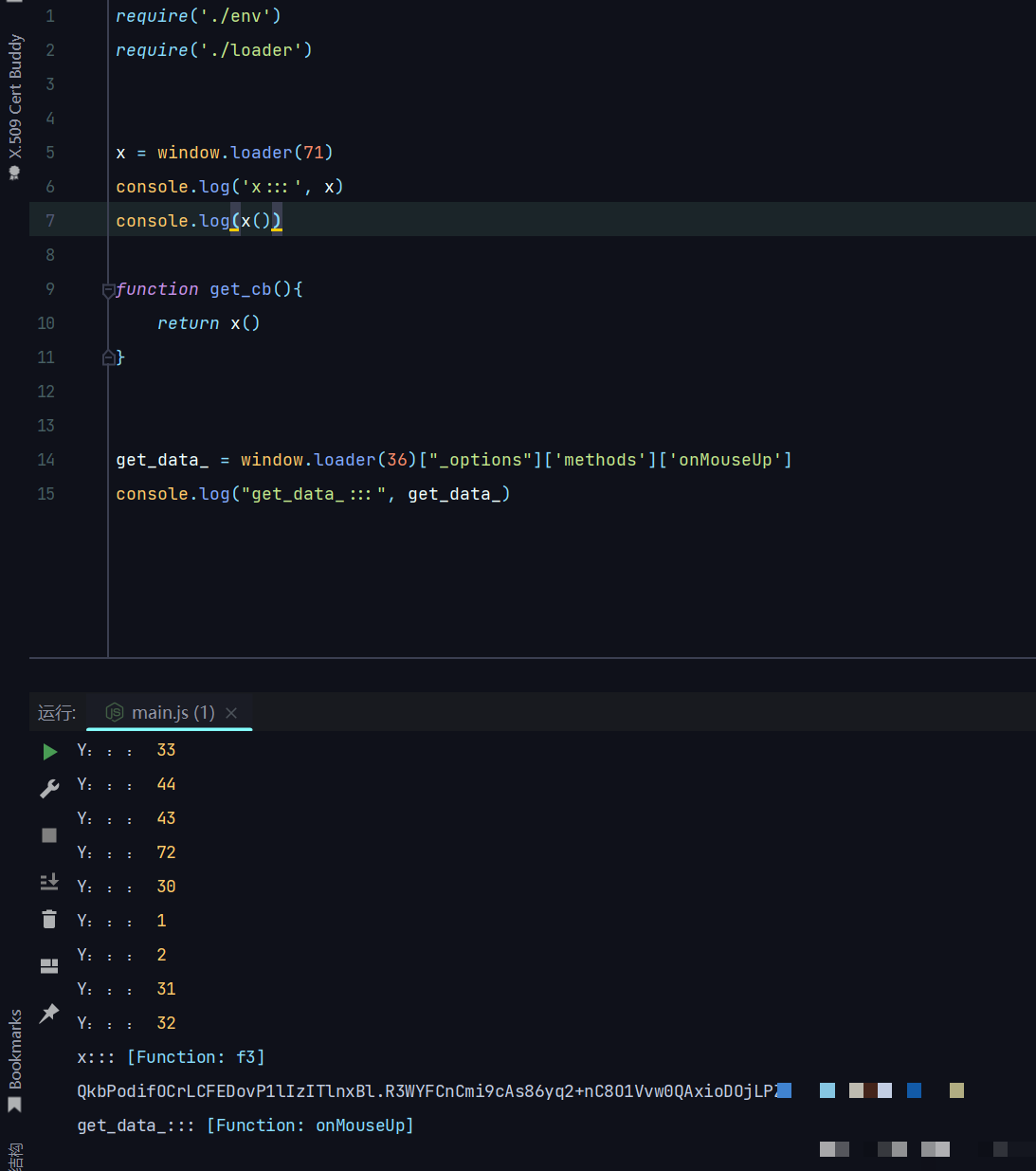The image size is (1036, 1171).
Task: Click the [Function: f3] console output
Action: 196,1057
